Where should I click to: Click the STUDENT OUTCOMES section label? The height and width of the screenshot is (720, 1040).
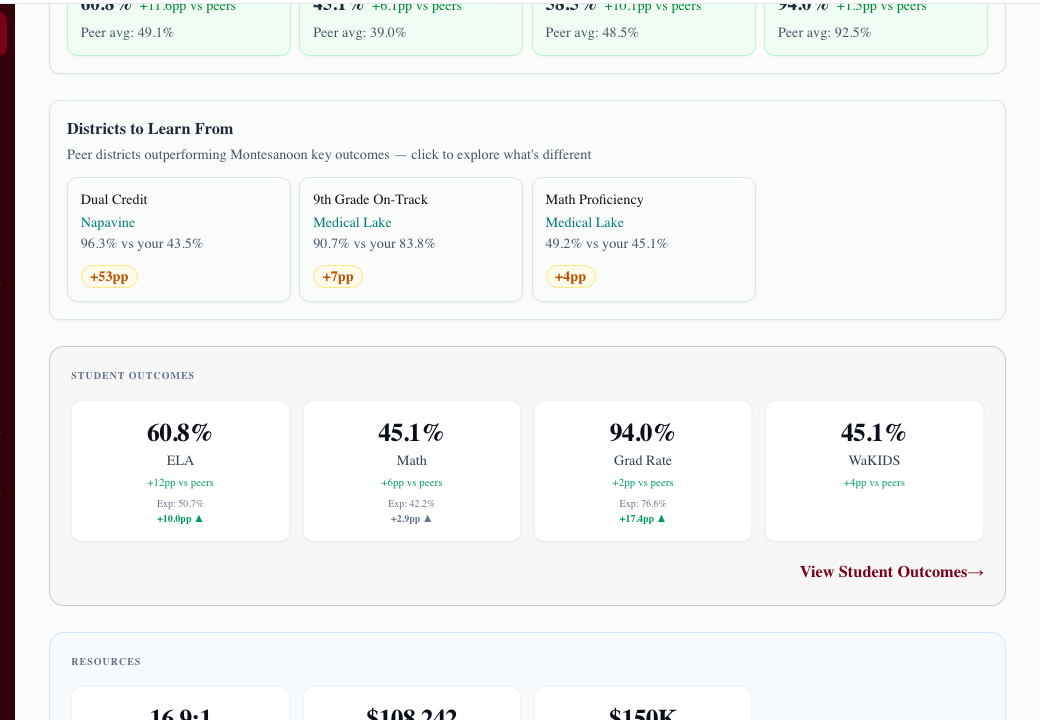tap(133, 375)
